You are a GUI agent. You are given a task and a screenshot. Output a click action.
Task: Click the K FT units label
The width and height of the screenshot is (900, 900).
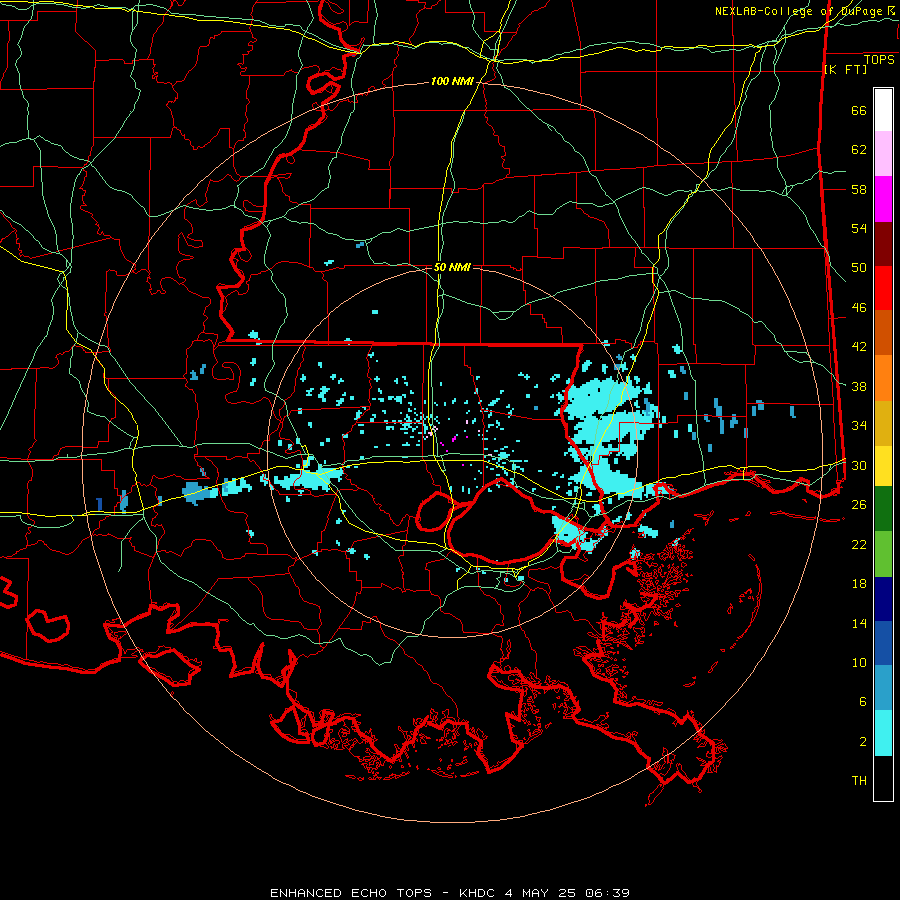tap(845, 69)
